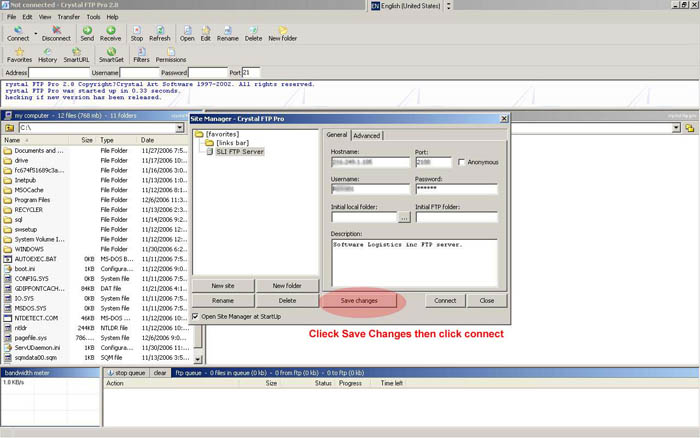Screen dimensions: 700x438
Task: Switch to the Advanced tab
Action: point(367,135)
